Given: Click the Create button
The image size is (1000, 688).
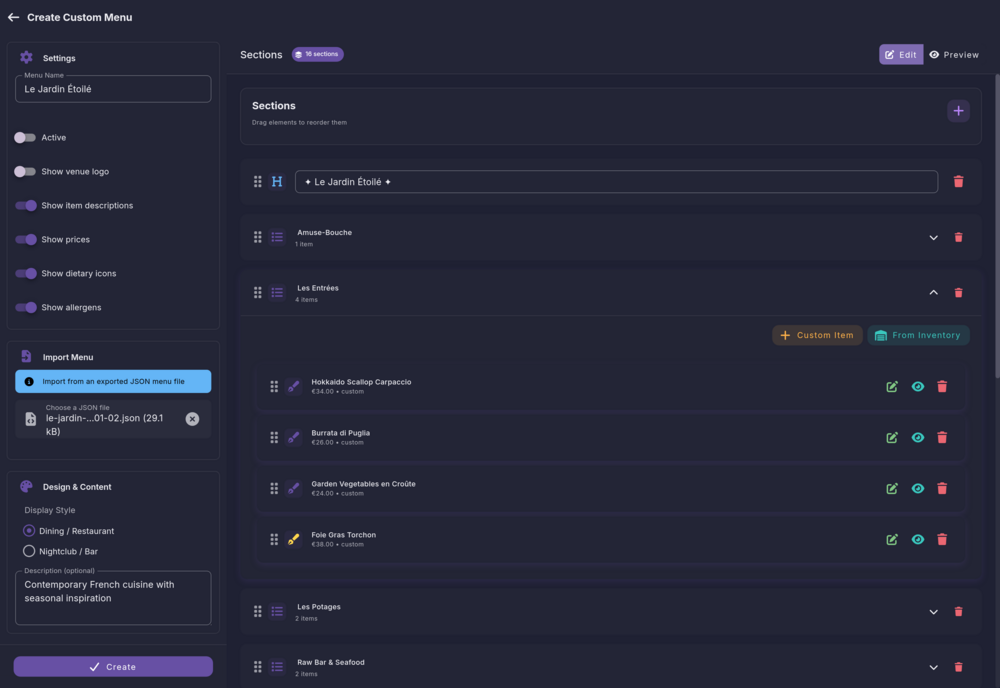Looking at the screenshot, I should click(112, 666).
